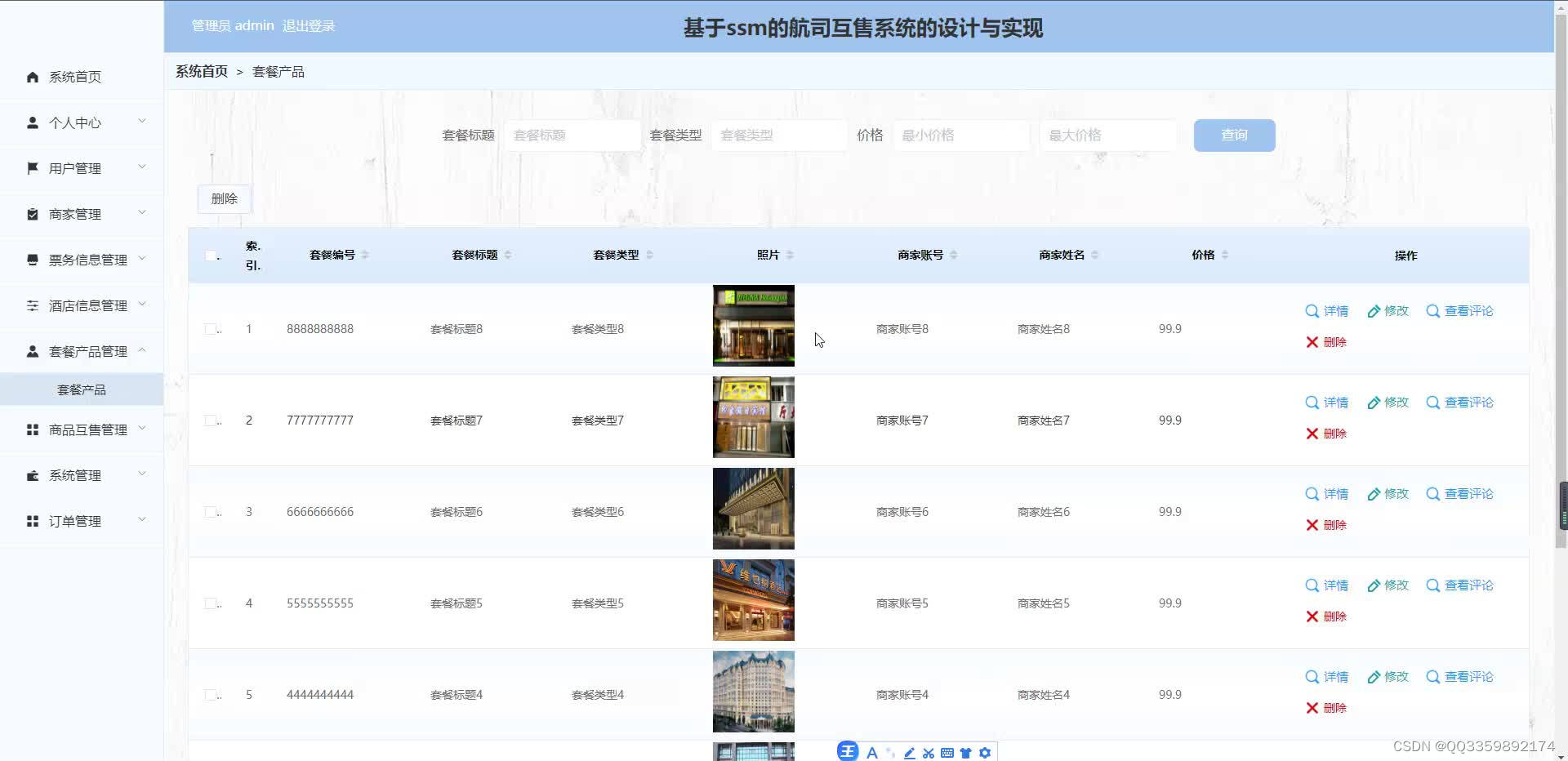Check the checkbox for row 8888888888
The height and width of the screenshot is (761, 1568).
click(x=211, y=329)
